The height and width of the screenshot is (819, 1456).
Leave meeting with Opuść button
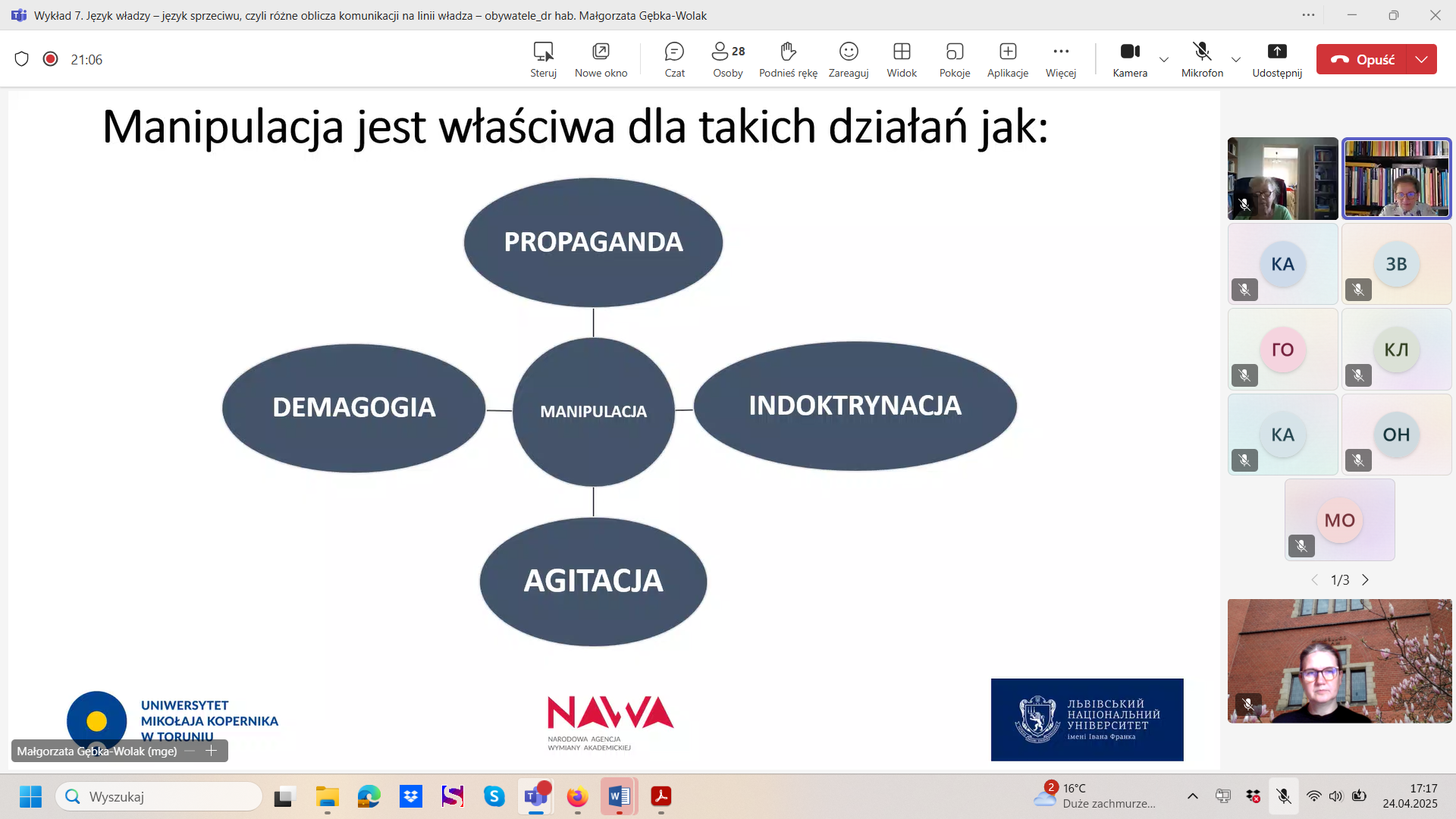pos(1362,59)
